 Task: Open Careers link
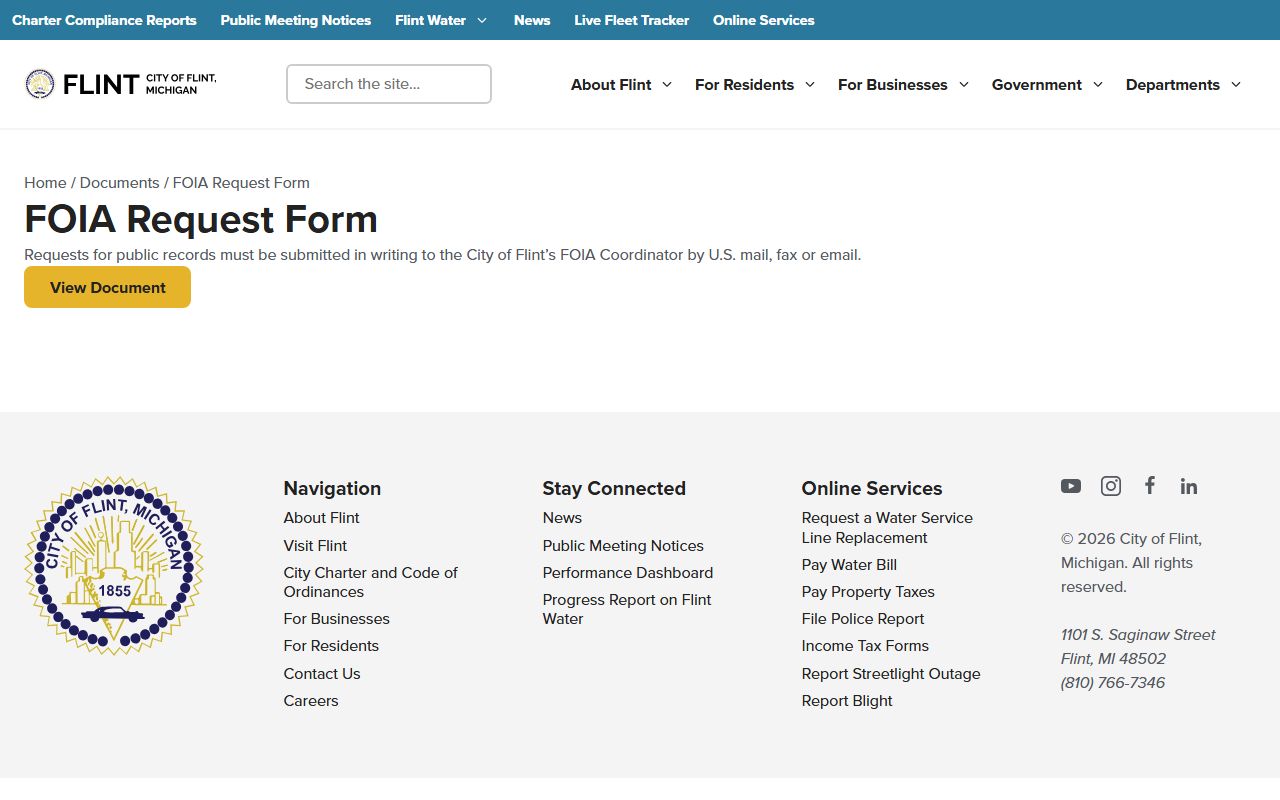click(311, 701)
